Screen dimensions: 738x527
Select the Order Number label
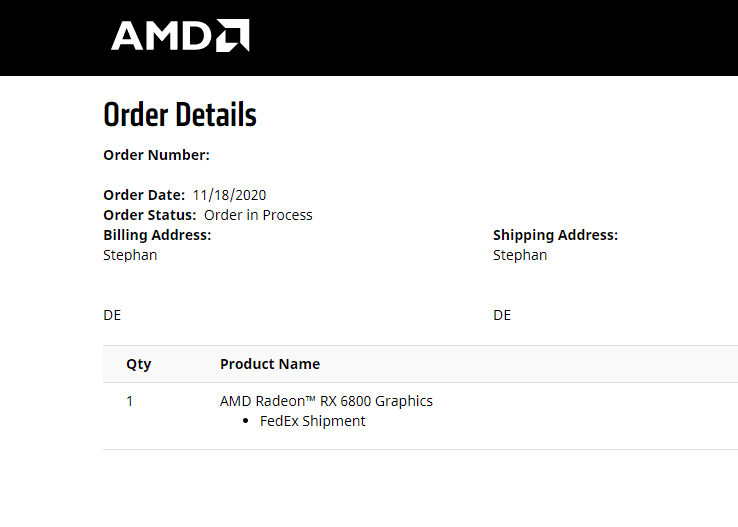pos(156,155)
